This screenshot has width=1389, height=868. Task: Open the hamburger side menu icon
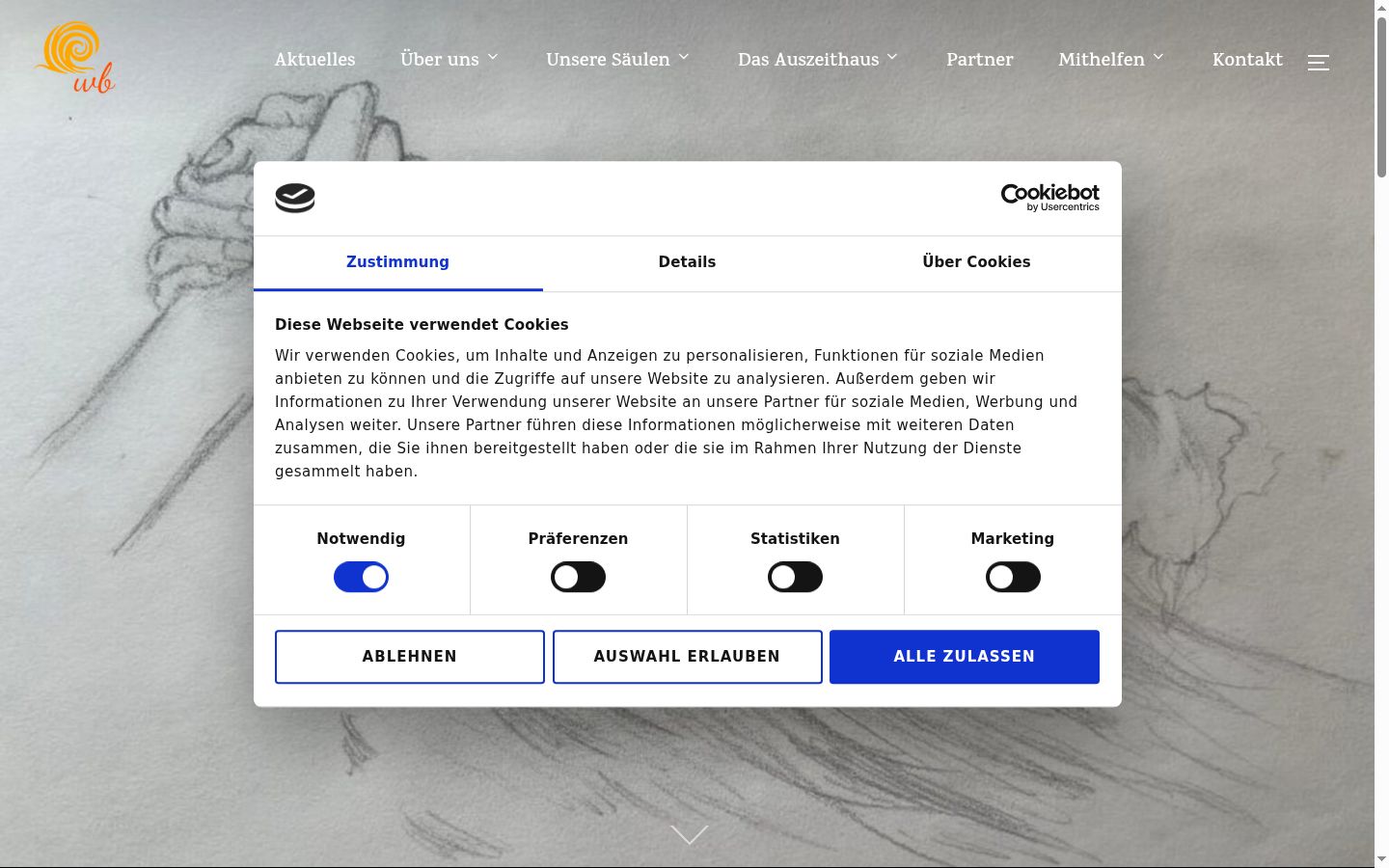tap(1319, 63)
